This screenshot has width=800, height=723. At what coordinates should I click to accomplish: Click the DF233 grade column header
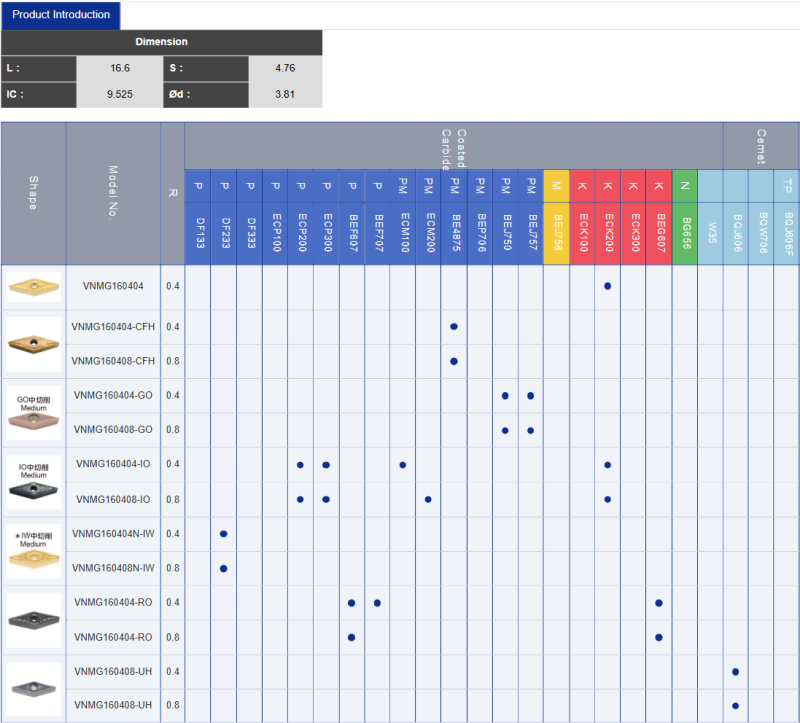click(x=223, y=233)
